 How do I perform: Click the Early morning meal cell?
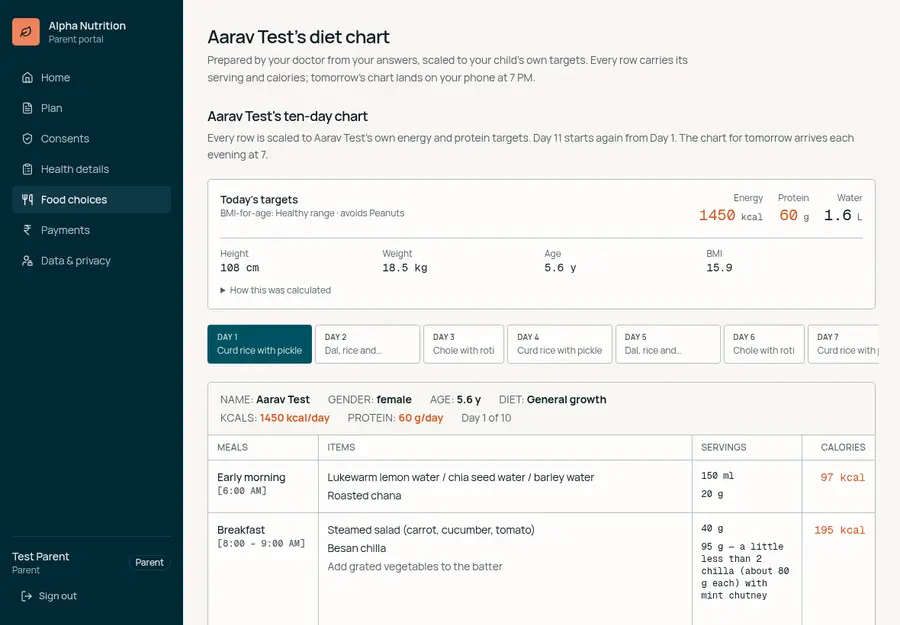[263, 486]
